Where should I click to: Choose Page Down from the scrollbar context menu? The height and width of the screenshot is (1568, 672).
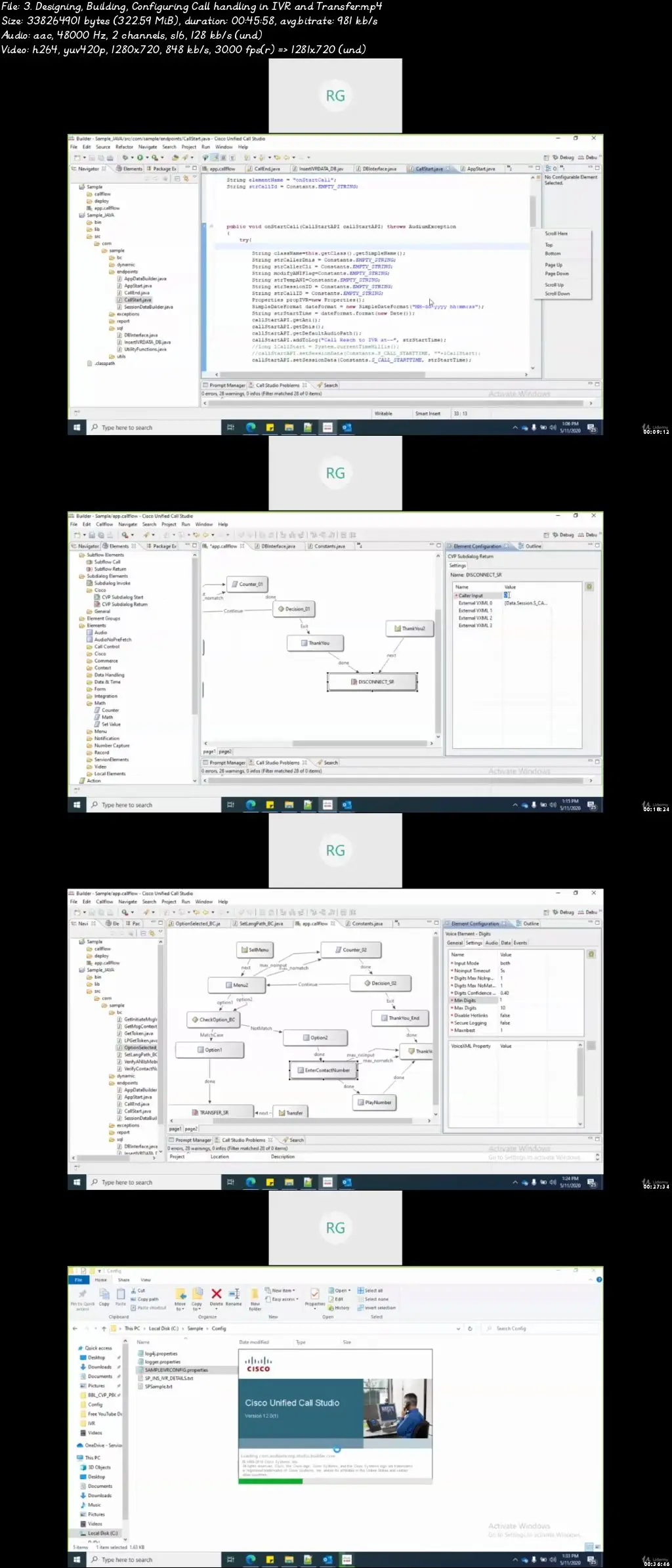click(557, 274)
